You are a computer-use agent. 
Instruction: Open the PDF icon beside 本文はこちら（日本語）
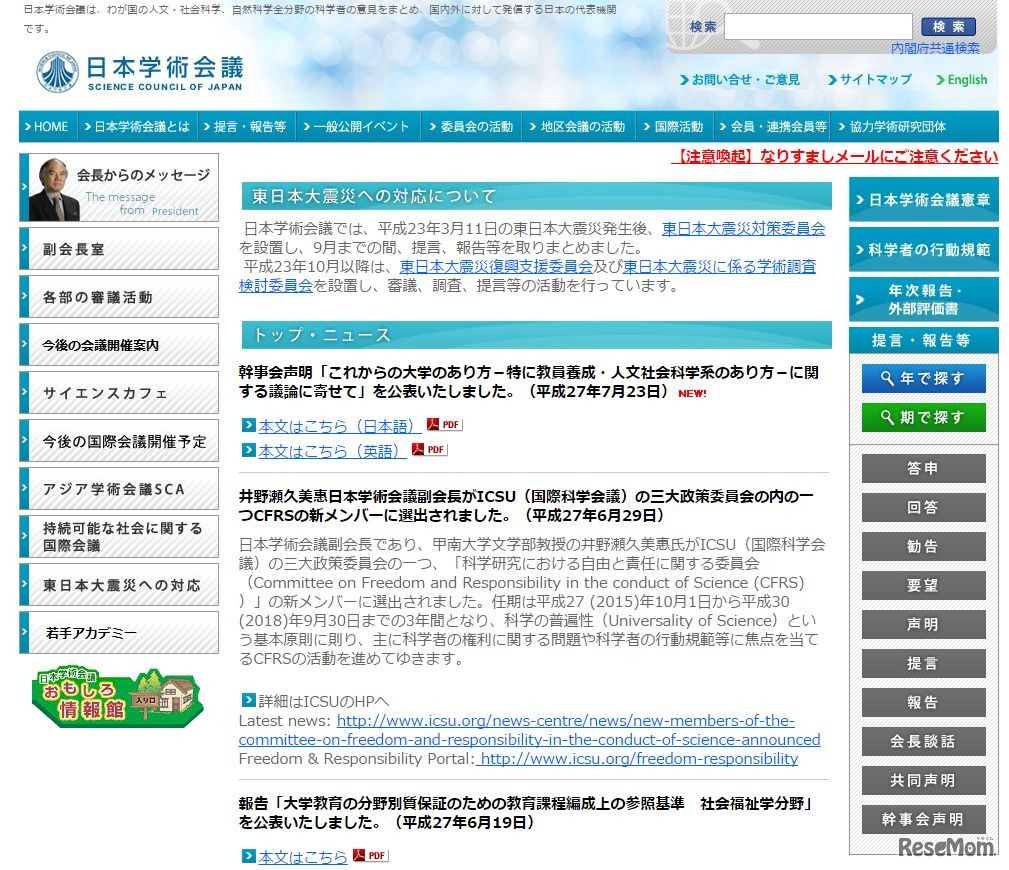(443, 423)
